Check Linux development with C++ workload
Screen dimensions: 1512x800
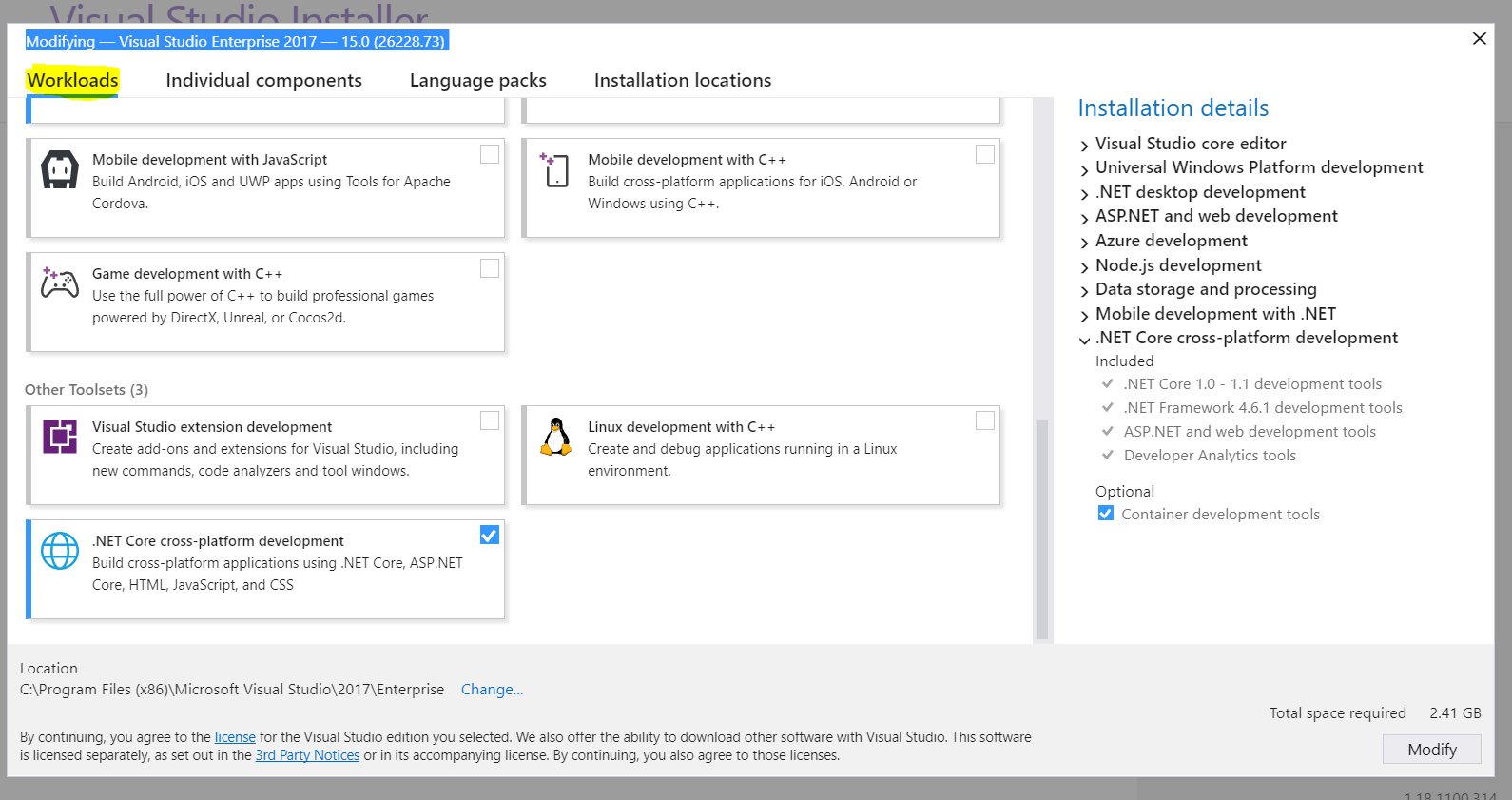(985, 420)
